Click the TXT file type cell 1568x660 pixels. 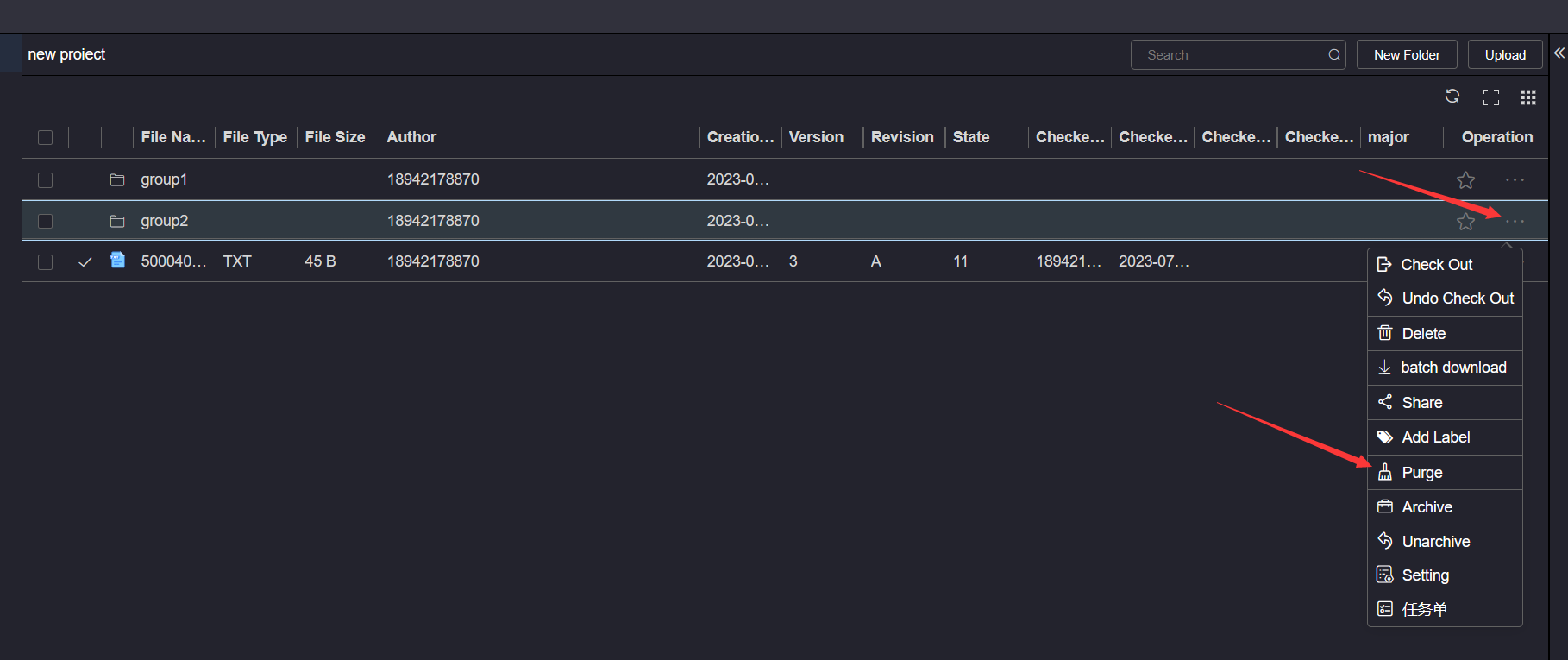point(237,261)
